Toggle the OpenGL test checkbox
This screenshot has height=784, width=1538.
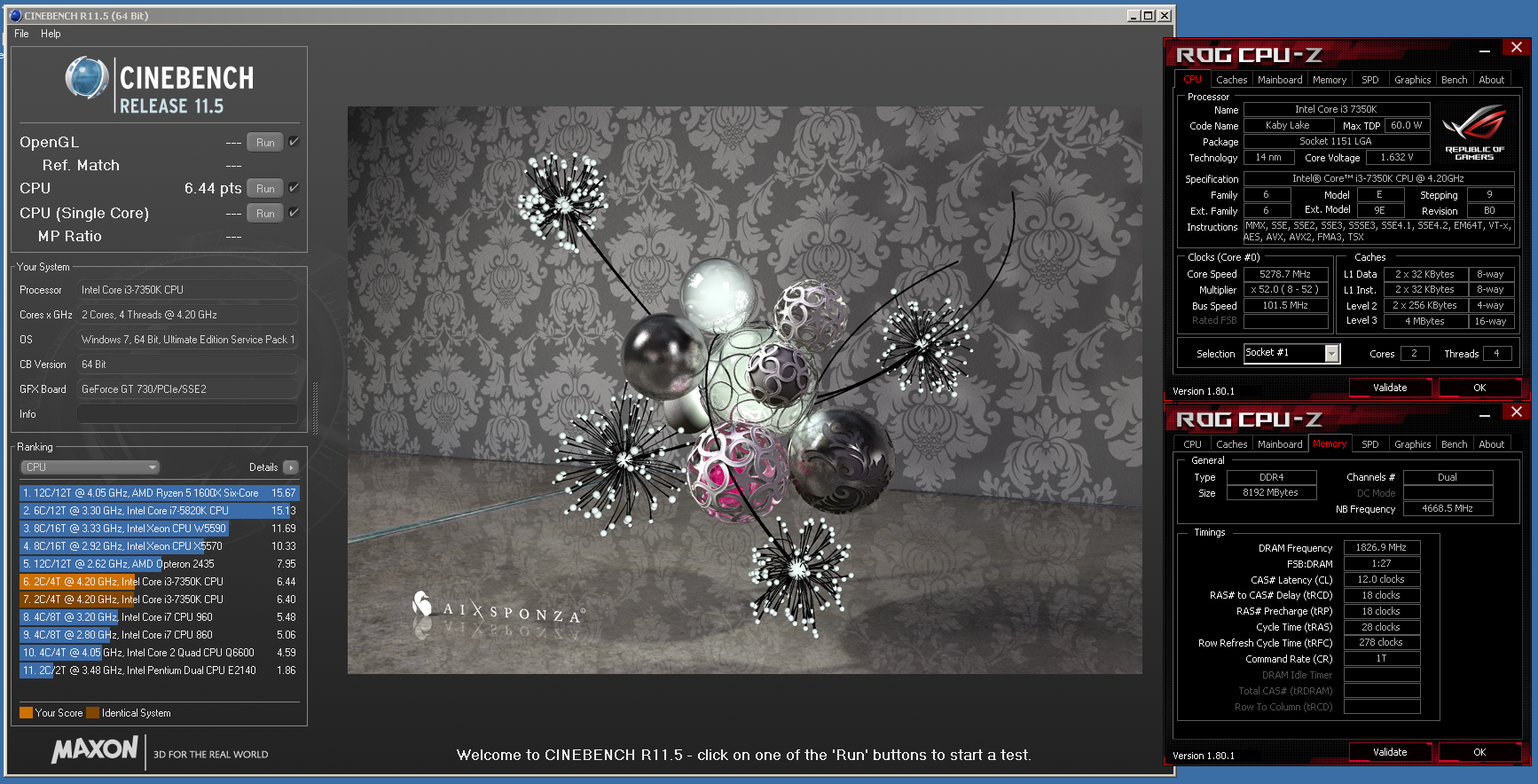[x=294, y=141]
